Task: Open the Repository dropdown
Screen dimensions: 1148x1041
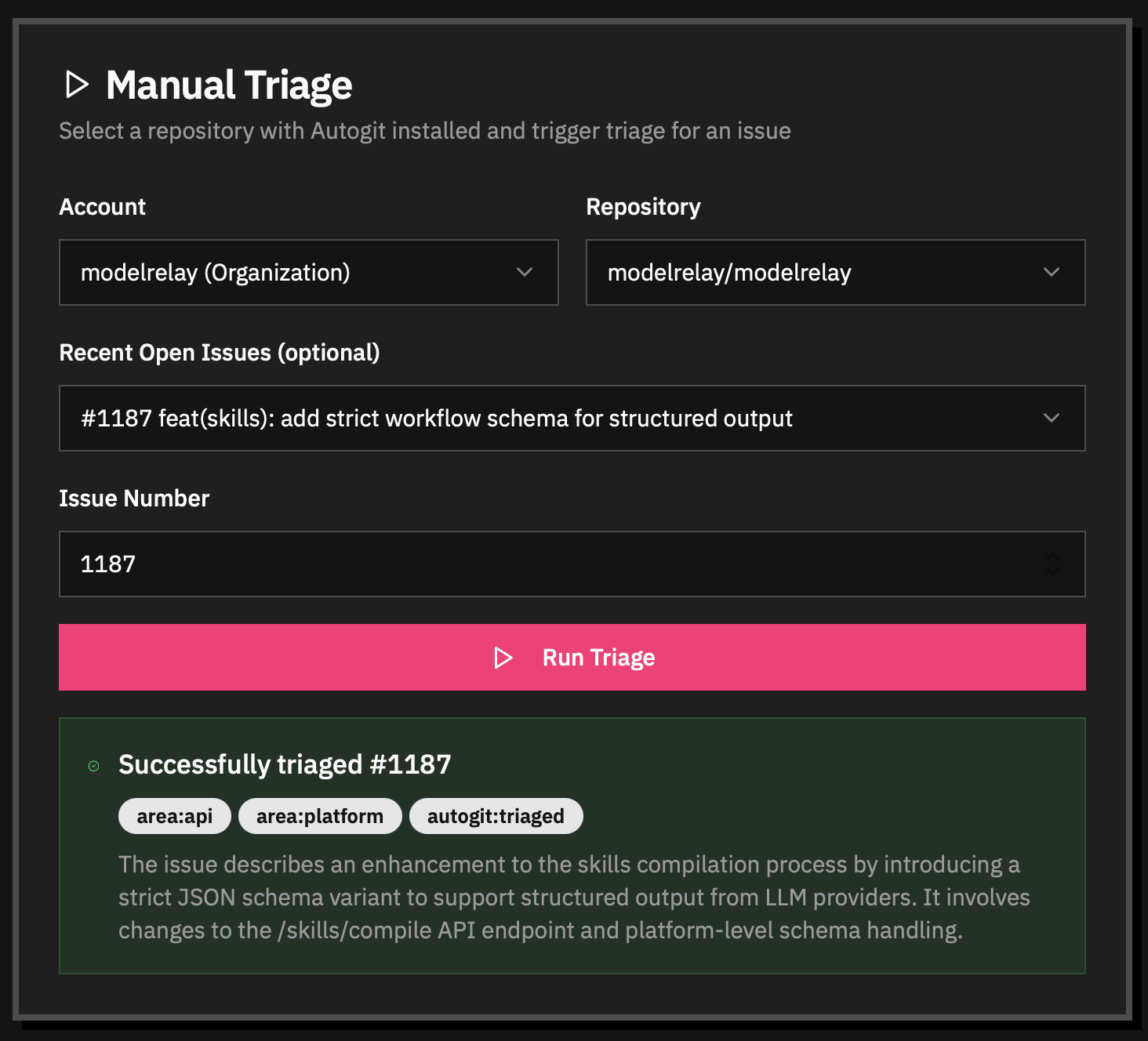Action: [x=835, y=272]
